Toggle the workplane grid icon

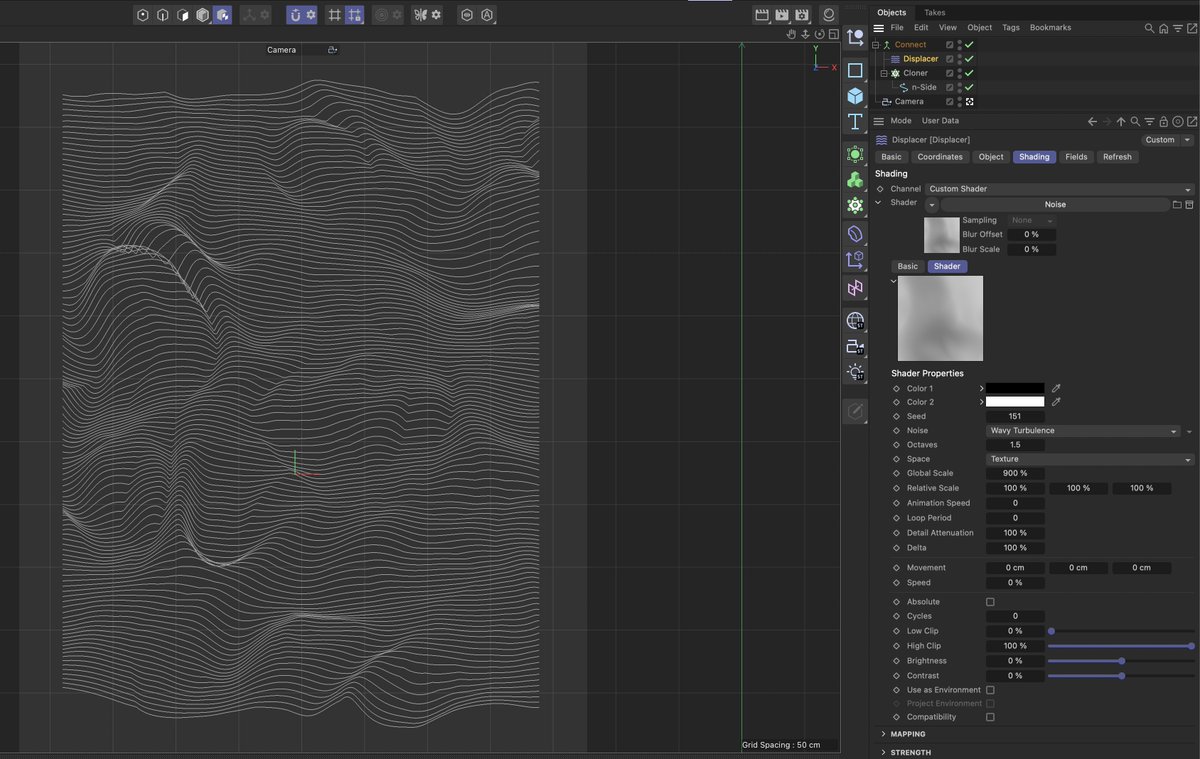pyautogui.click(x=334, y=15)
